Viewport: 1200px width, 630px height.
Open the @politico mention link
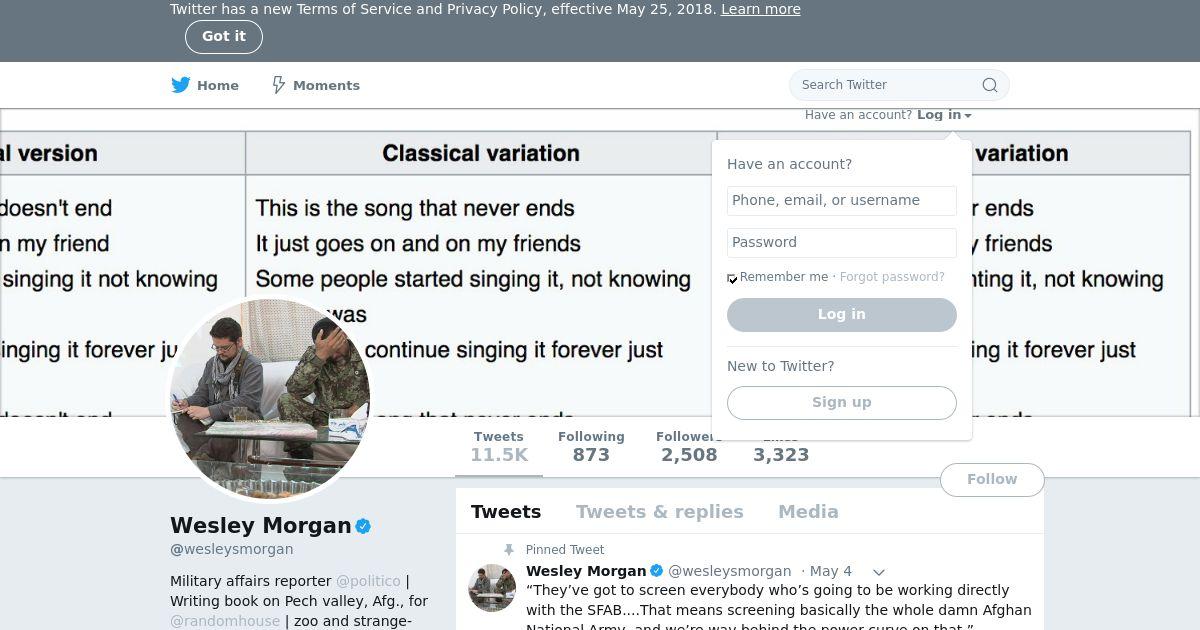pos(368,581)
